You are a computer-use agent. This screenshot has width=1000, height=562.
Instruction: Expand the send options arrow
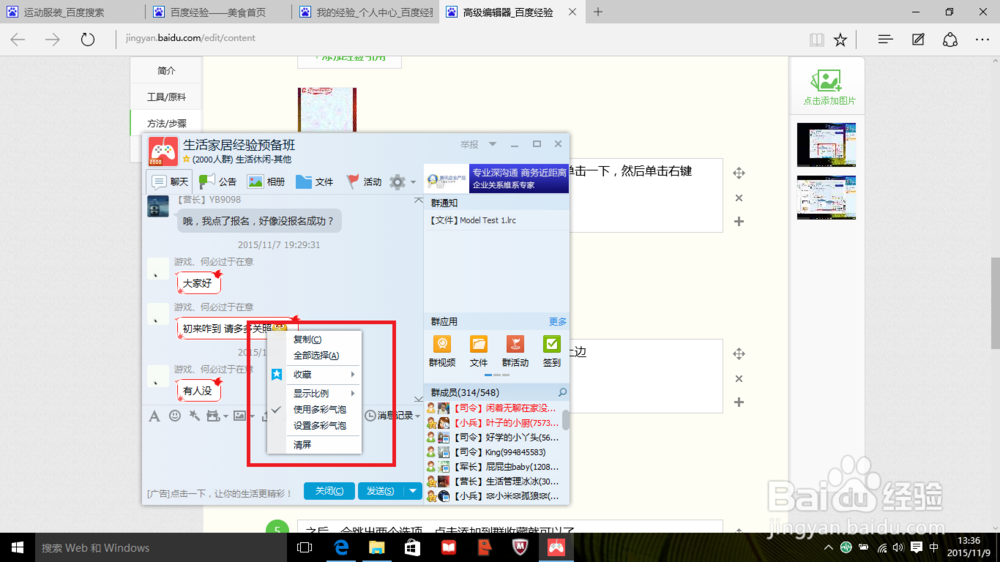413,491
